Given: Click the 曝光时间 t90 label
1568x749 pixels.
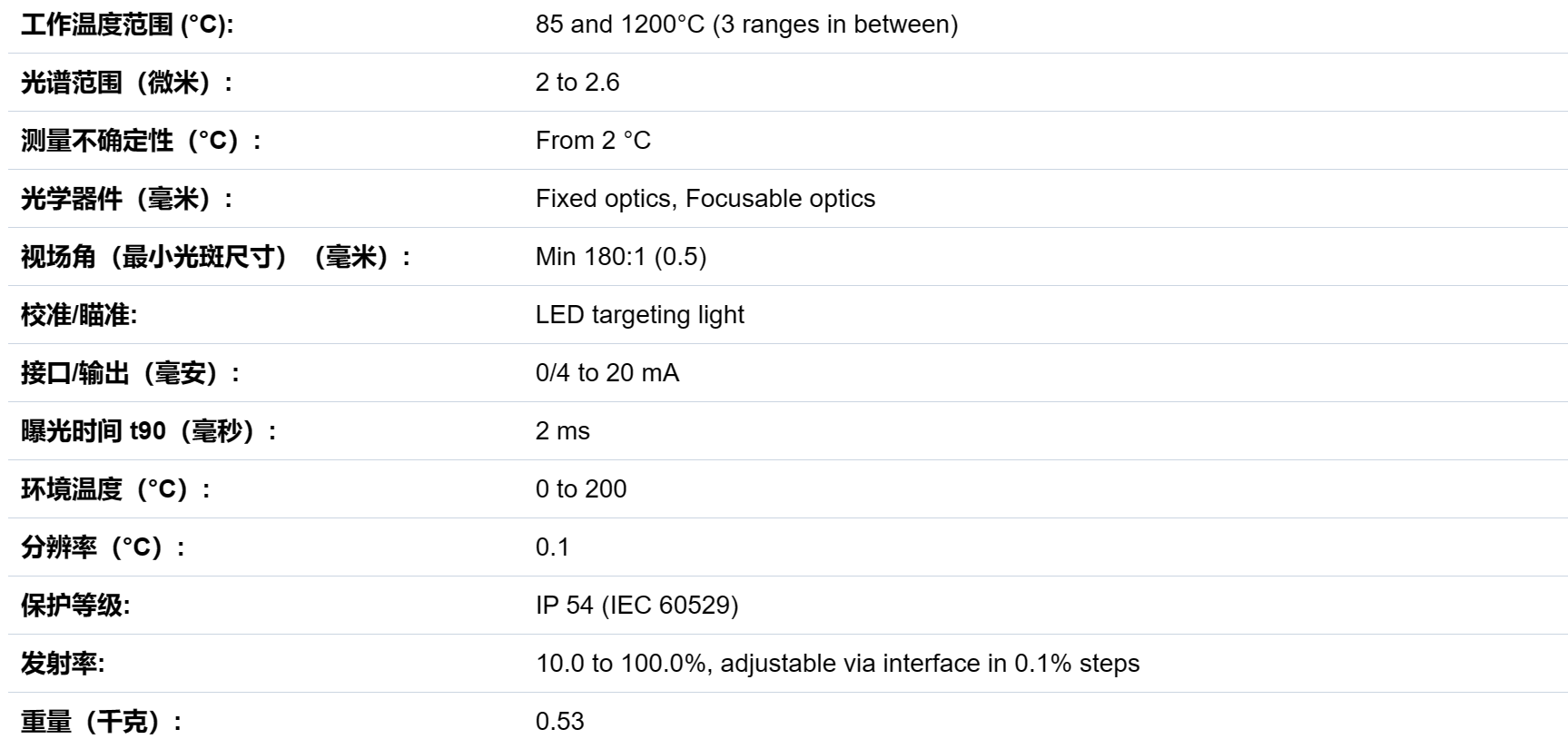Looking at the screenshot, I should click(x=149, y=431).
